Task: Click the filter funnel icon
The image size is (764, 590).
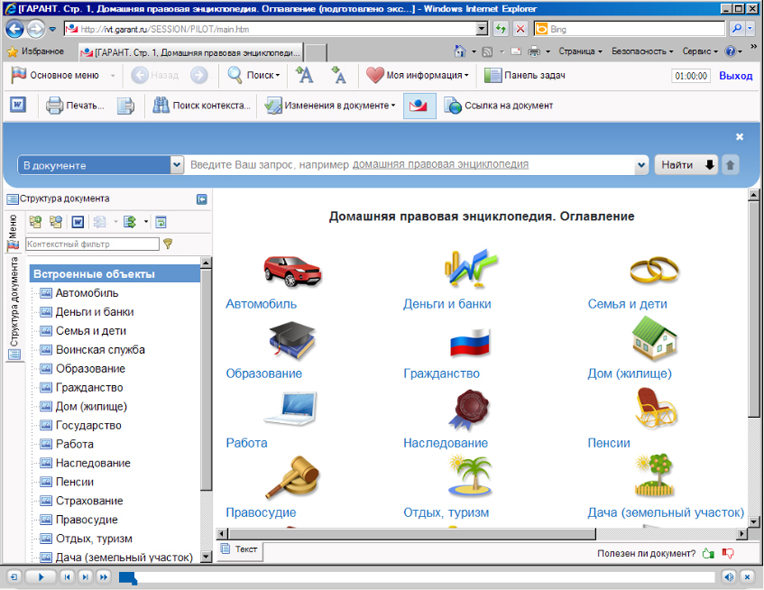Action: pos(168,244)
